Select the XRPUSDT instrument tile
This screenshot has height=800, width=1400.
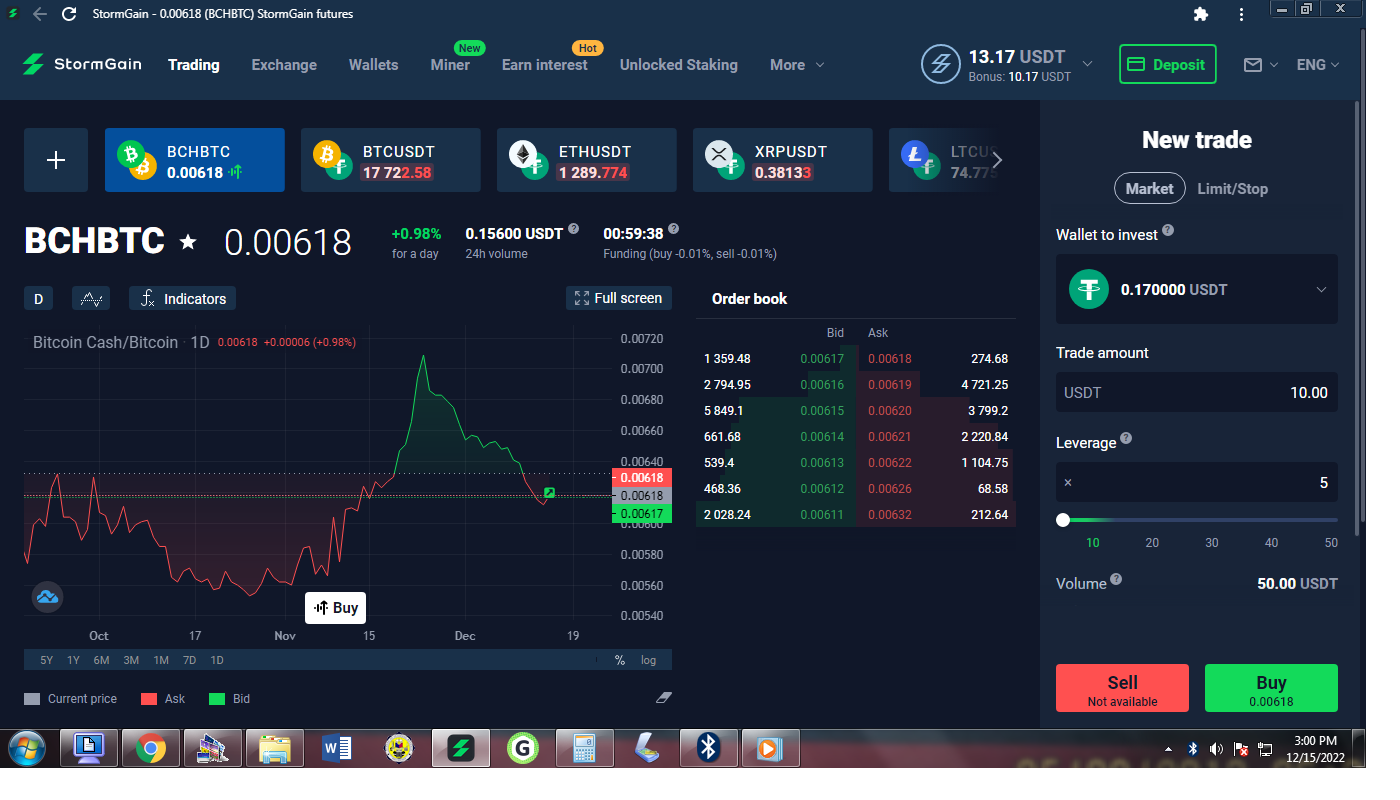click(x=783, y=160)
